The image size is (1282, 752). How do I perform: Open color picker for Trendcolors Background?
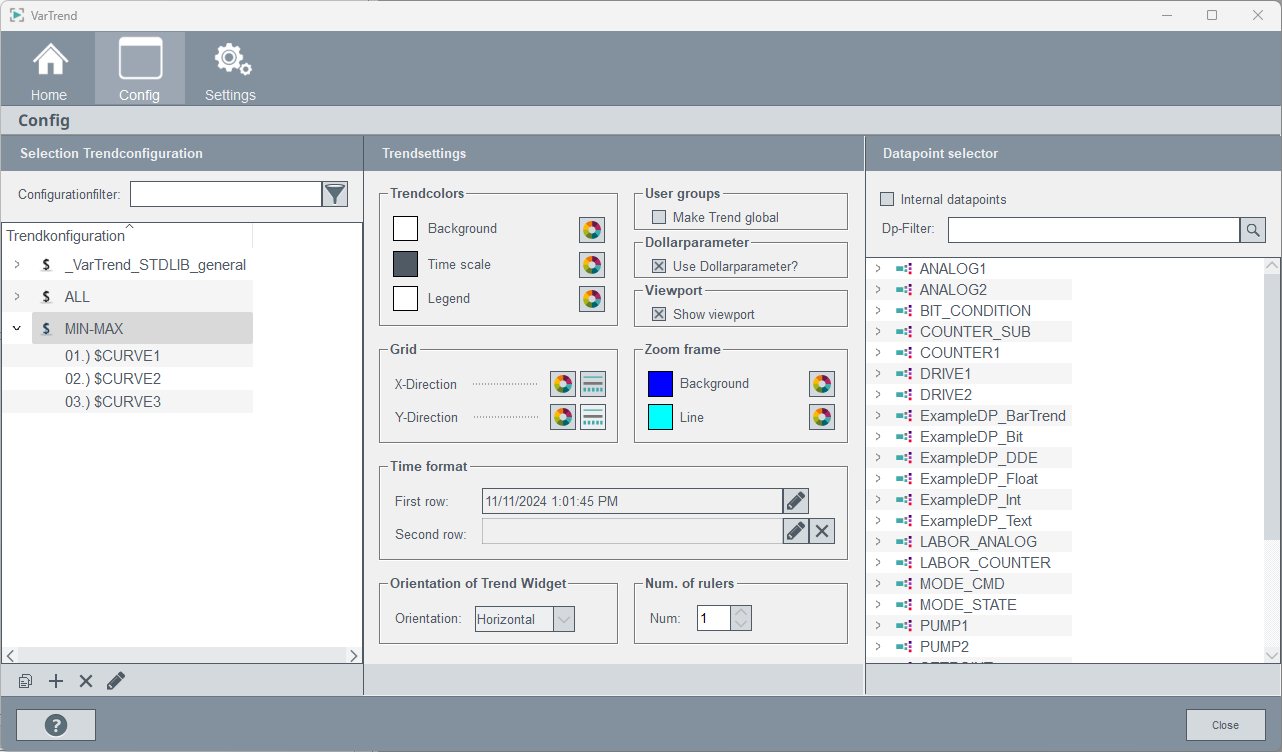[592, 229]
